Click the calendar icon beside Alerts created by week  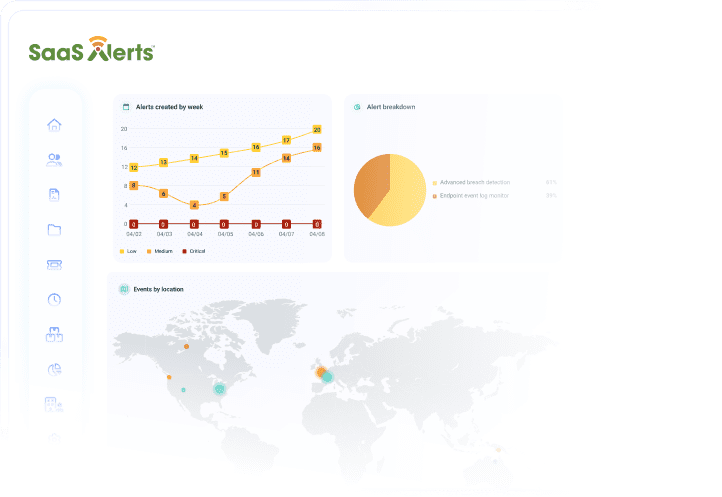point(126,107)
